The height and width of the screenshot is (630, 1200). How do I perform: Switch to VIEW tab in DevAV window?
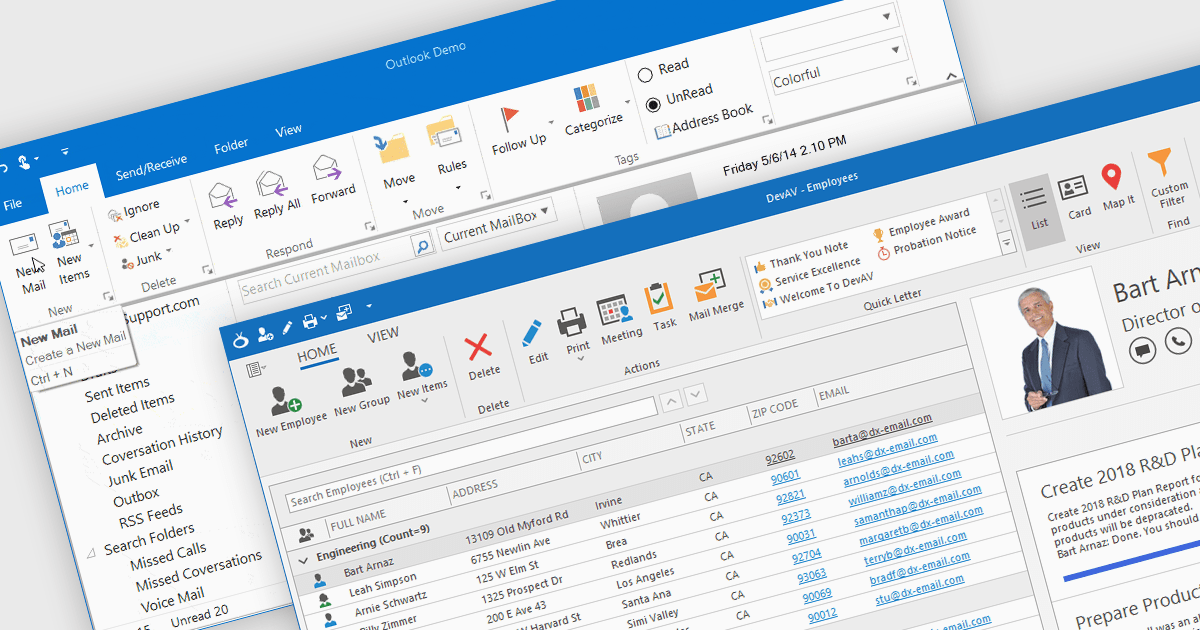382,335
